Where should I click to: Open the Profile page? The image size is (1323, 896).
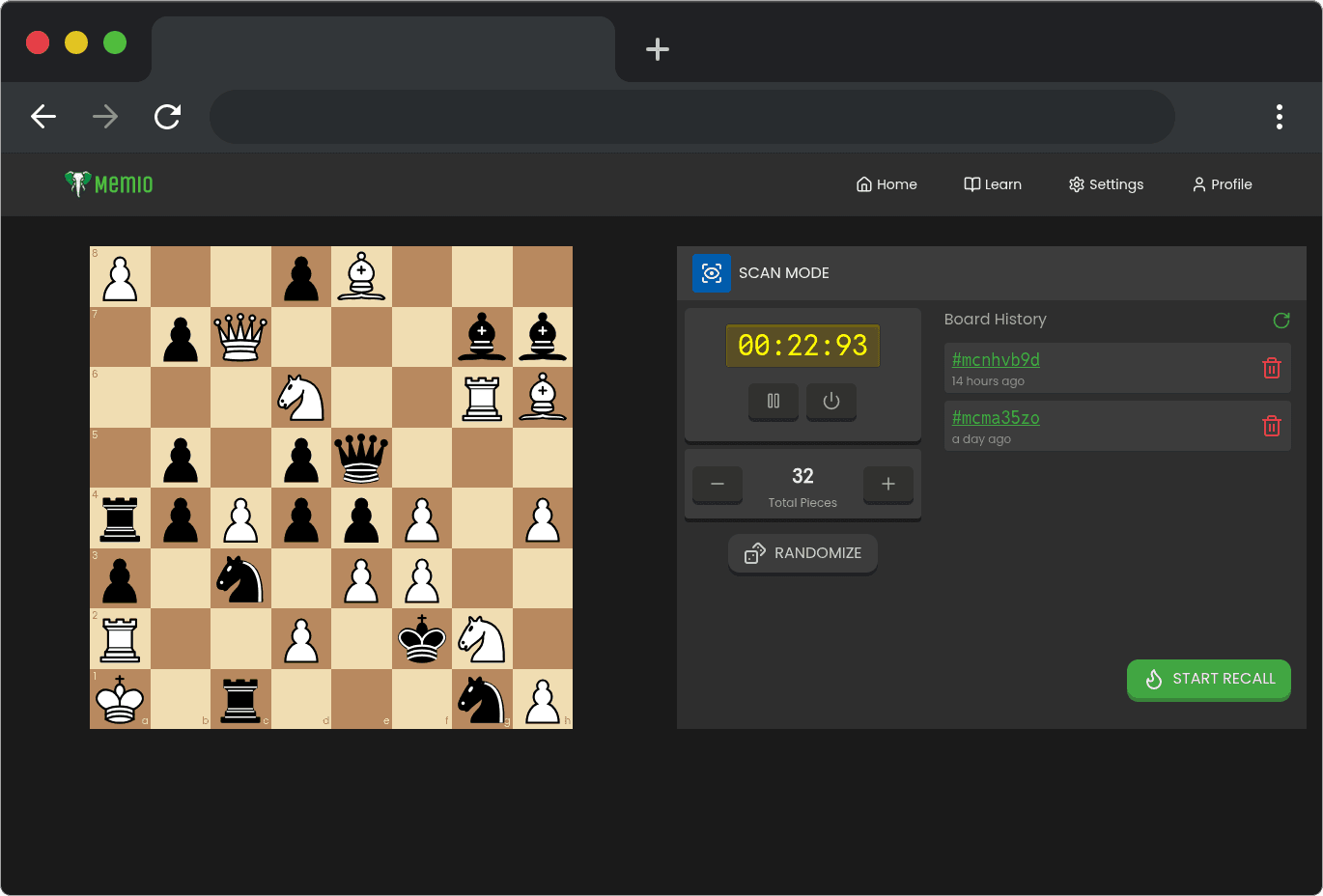pyautogui.click(x=1222, y=184)
